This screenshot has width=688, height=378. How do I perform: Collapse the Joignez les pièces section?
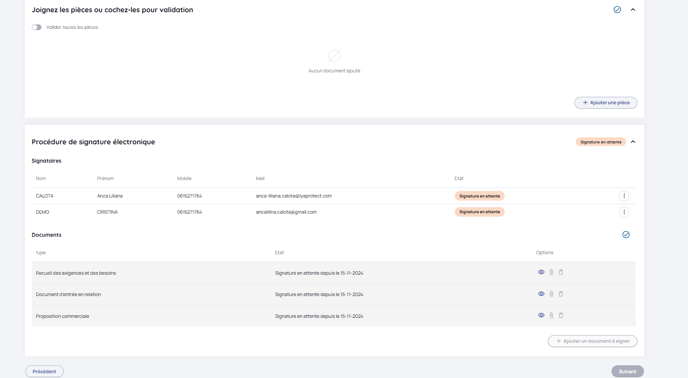click(633, 10)
